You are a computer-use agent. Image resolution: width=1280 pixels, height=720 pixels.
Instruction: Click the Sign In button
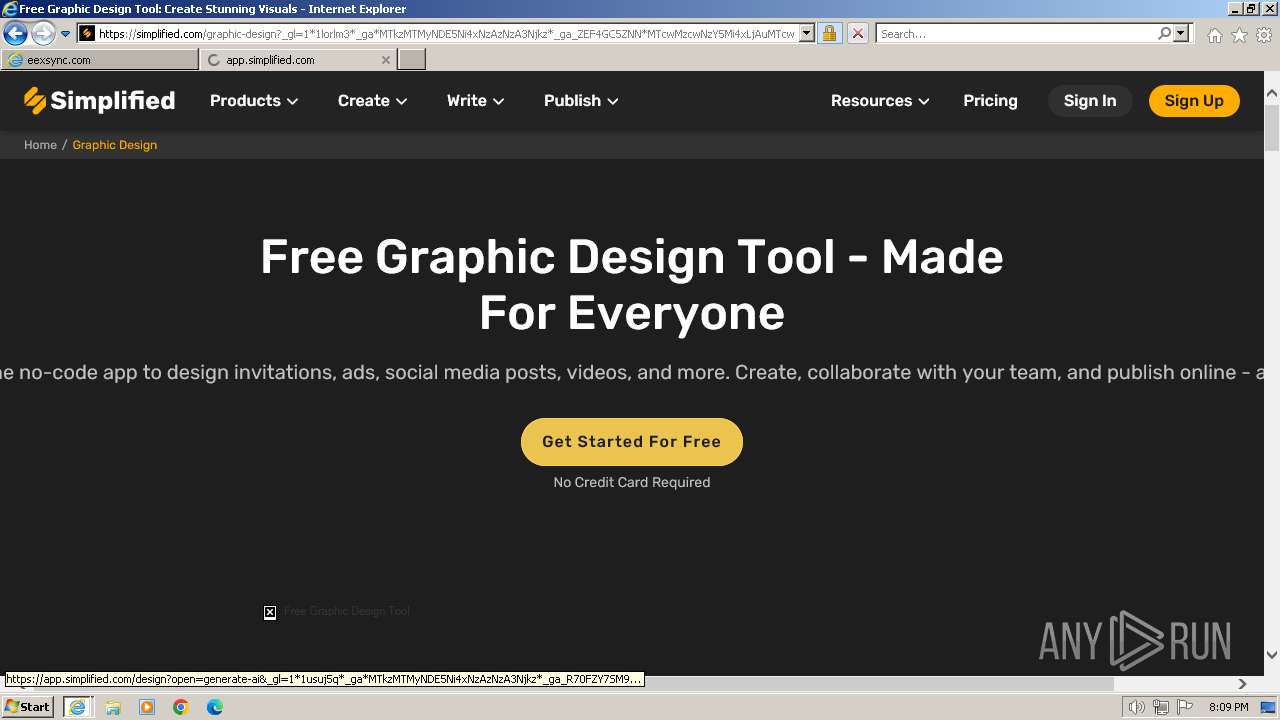click(1090, 101)
